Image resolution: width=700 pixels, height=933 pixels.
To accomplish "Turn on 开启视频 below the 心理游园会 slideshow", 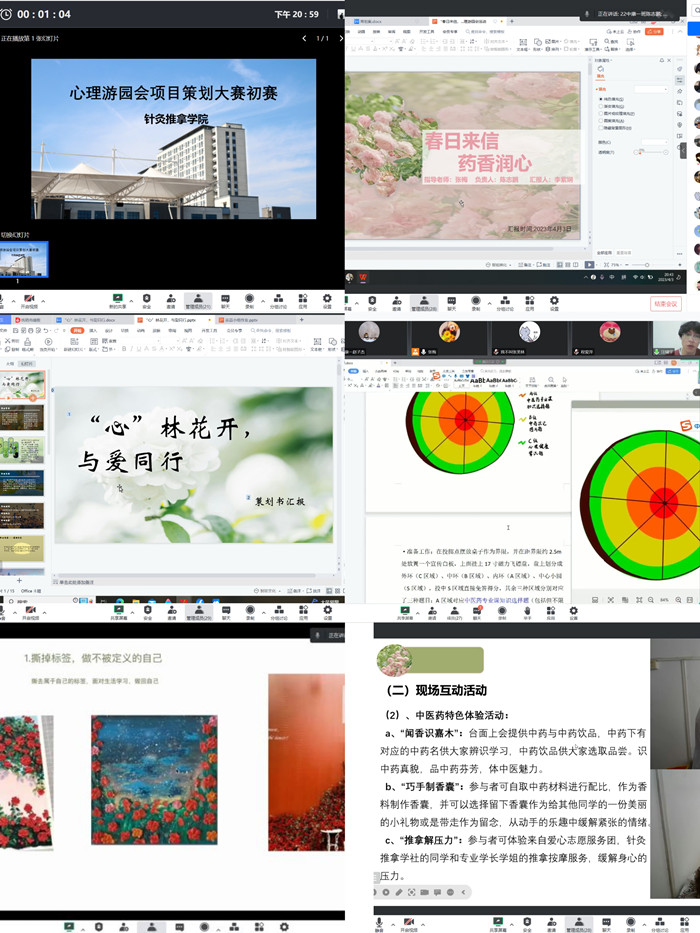I will click(29, 299).
